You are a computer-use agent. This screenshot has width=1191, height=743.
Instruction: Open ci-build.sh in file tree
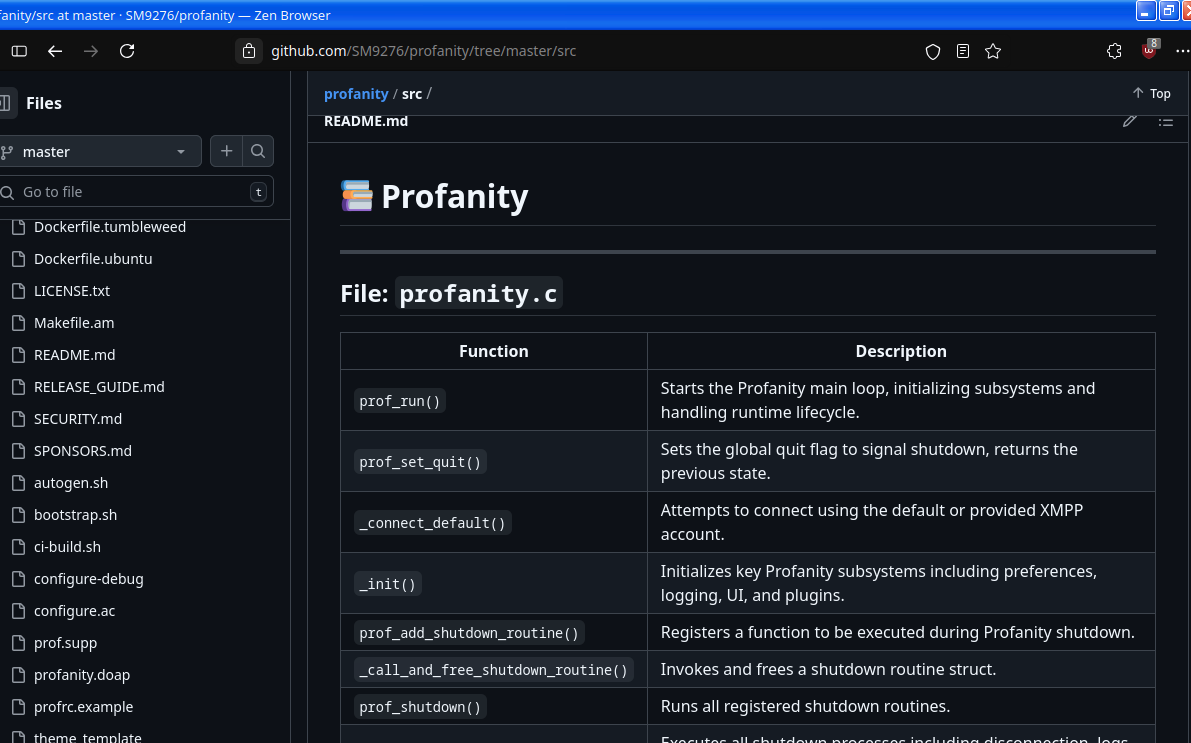click(68, 546)
